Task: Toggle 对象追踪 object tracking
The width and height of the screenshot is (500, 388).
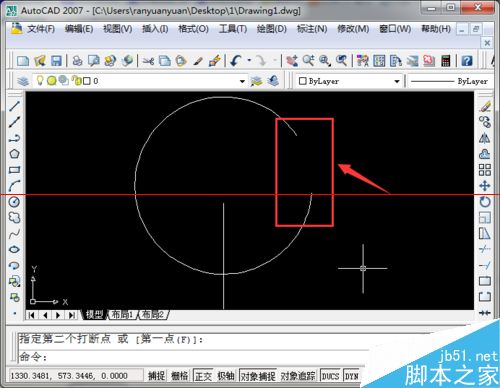Action: pos(298,376)
